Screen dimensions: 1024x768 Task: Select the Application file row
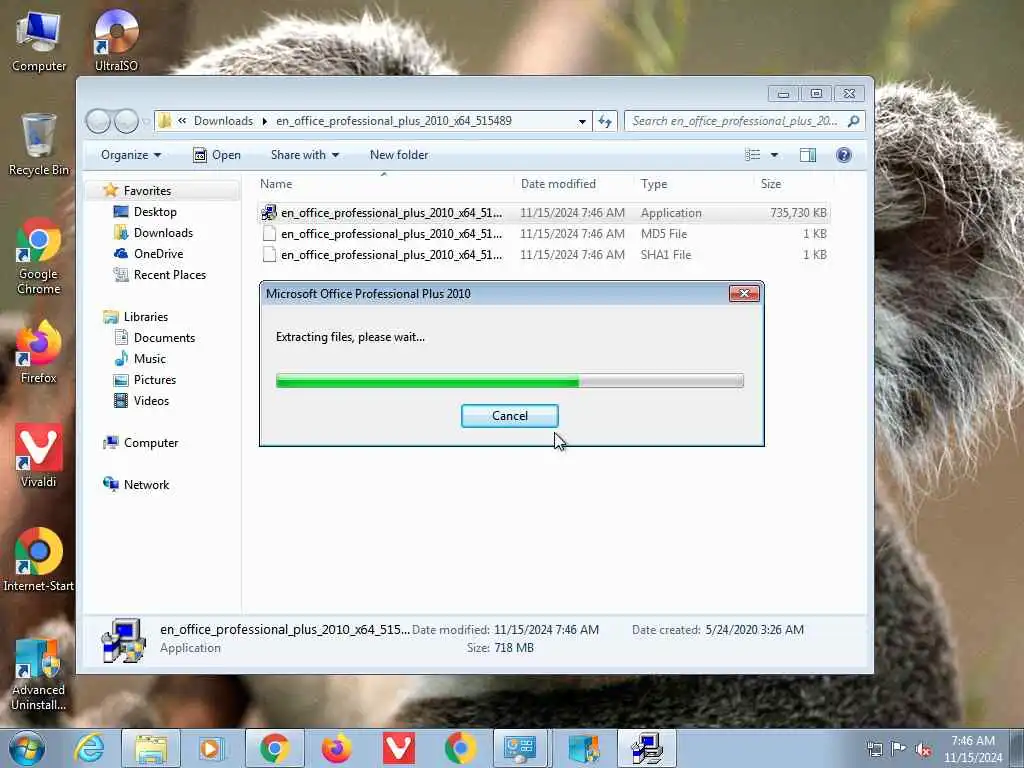pos(544,213)
